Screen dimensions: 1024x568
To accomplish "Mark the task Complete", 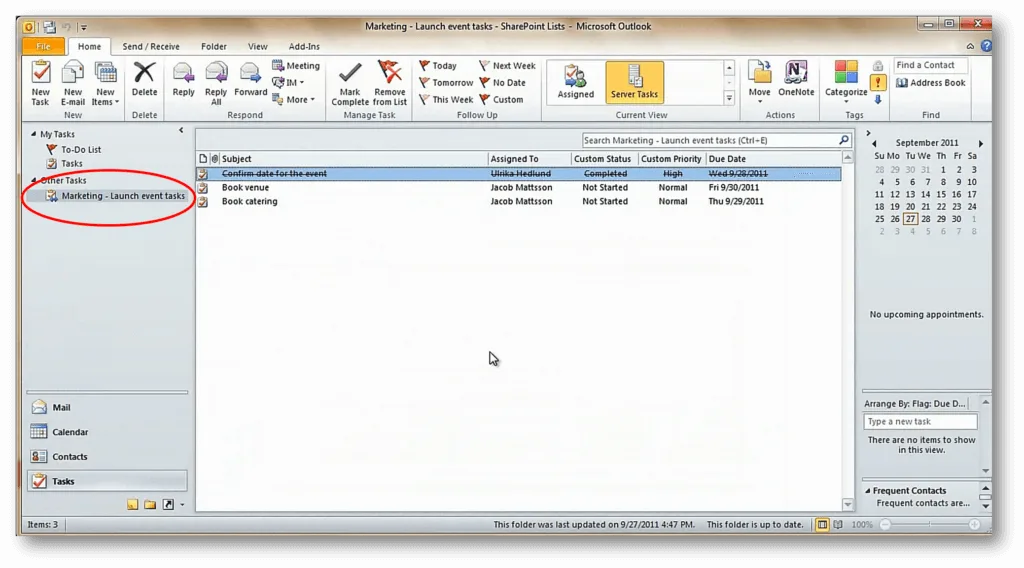I will (x=350, y=84).
